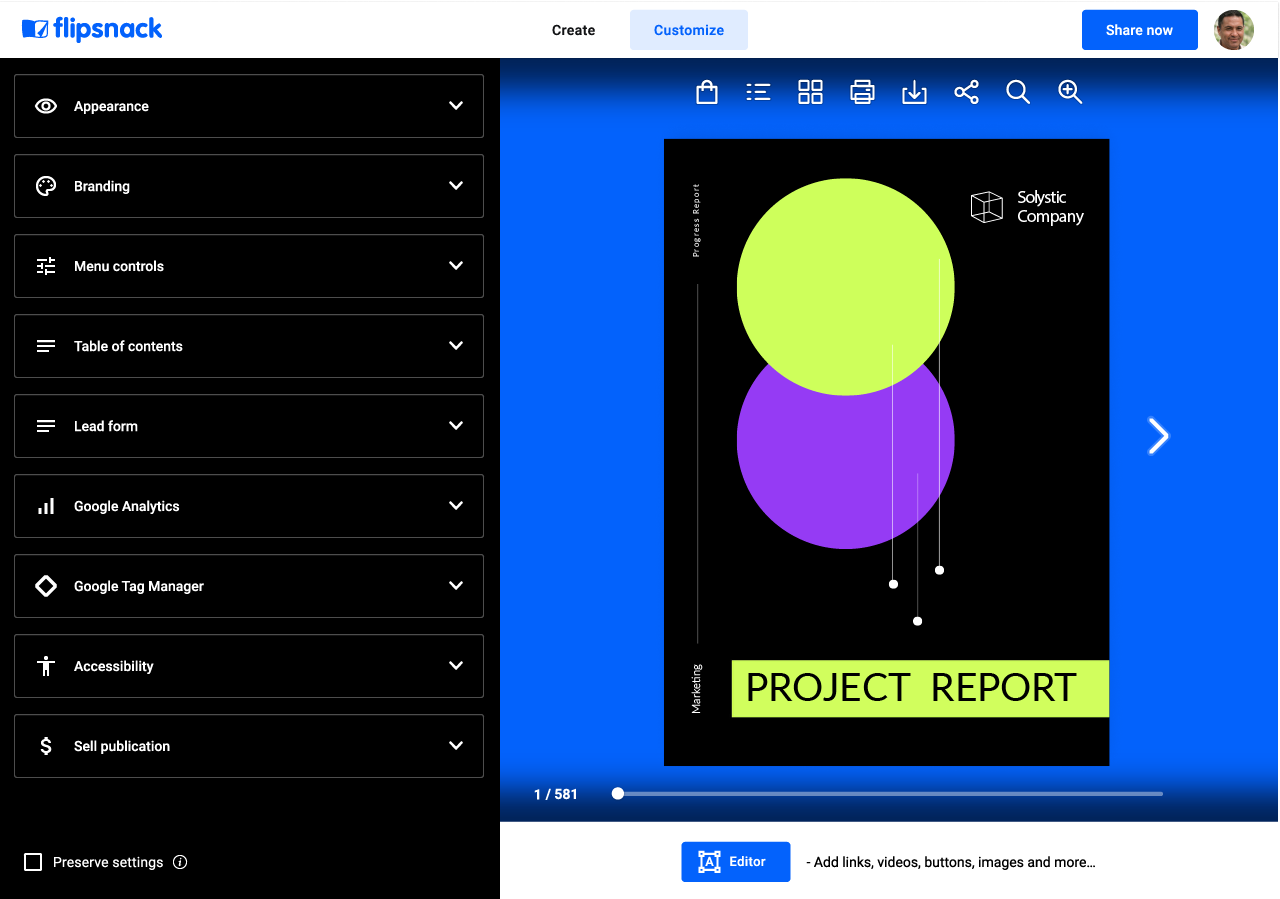Switch to the Create tab
Image resolution: width=1280 pixels, height=899 pixels.
point(573,30)
